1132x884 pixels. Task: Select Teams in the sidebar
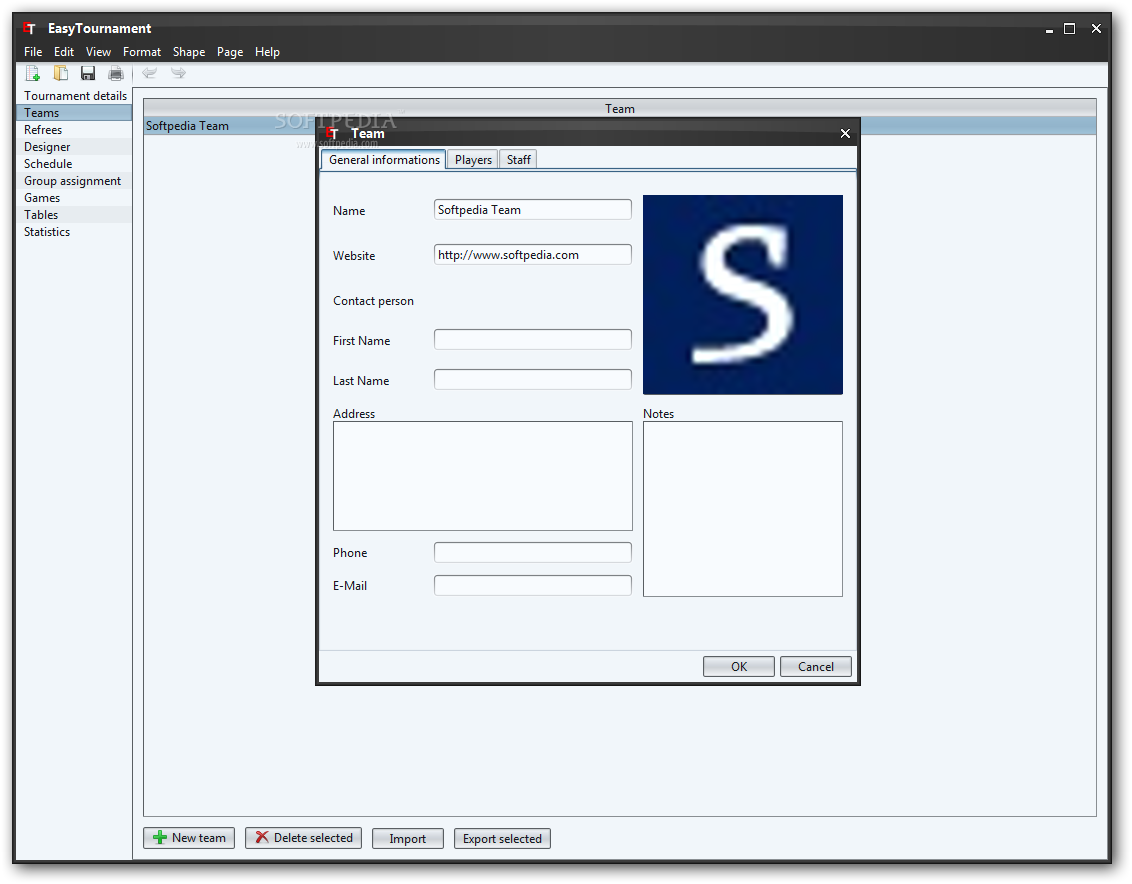(x=74, y=113)
